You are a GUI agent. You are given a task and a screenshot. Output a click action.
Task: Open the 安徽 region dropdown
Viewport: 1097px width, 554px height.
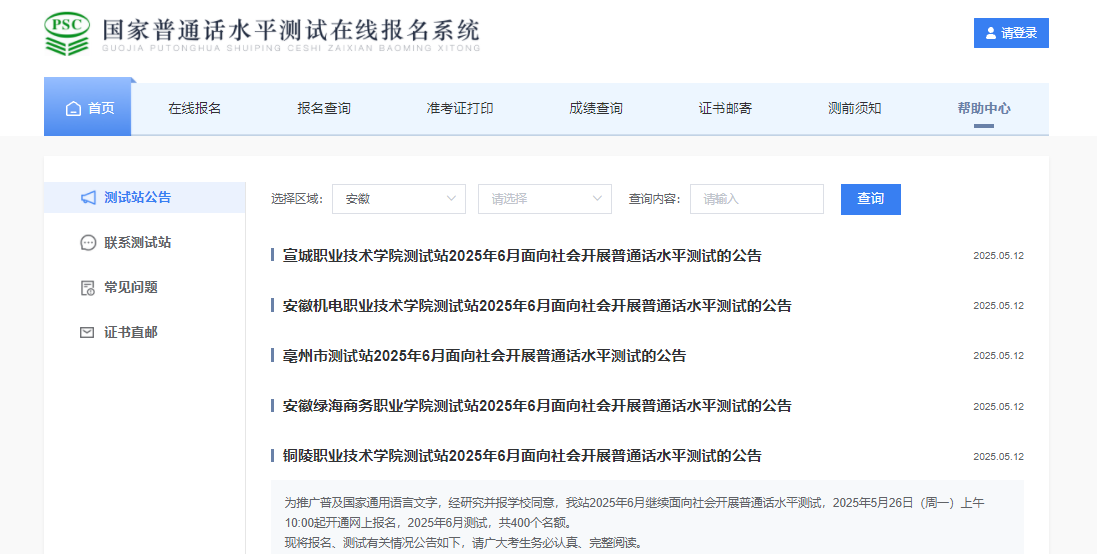[x=399, y=199]
